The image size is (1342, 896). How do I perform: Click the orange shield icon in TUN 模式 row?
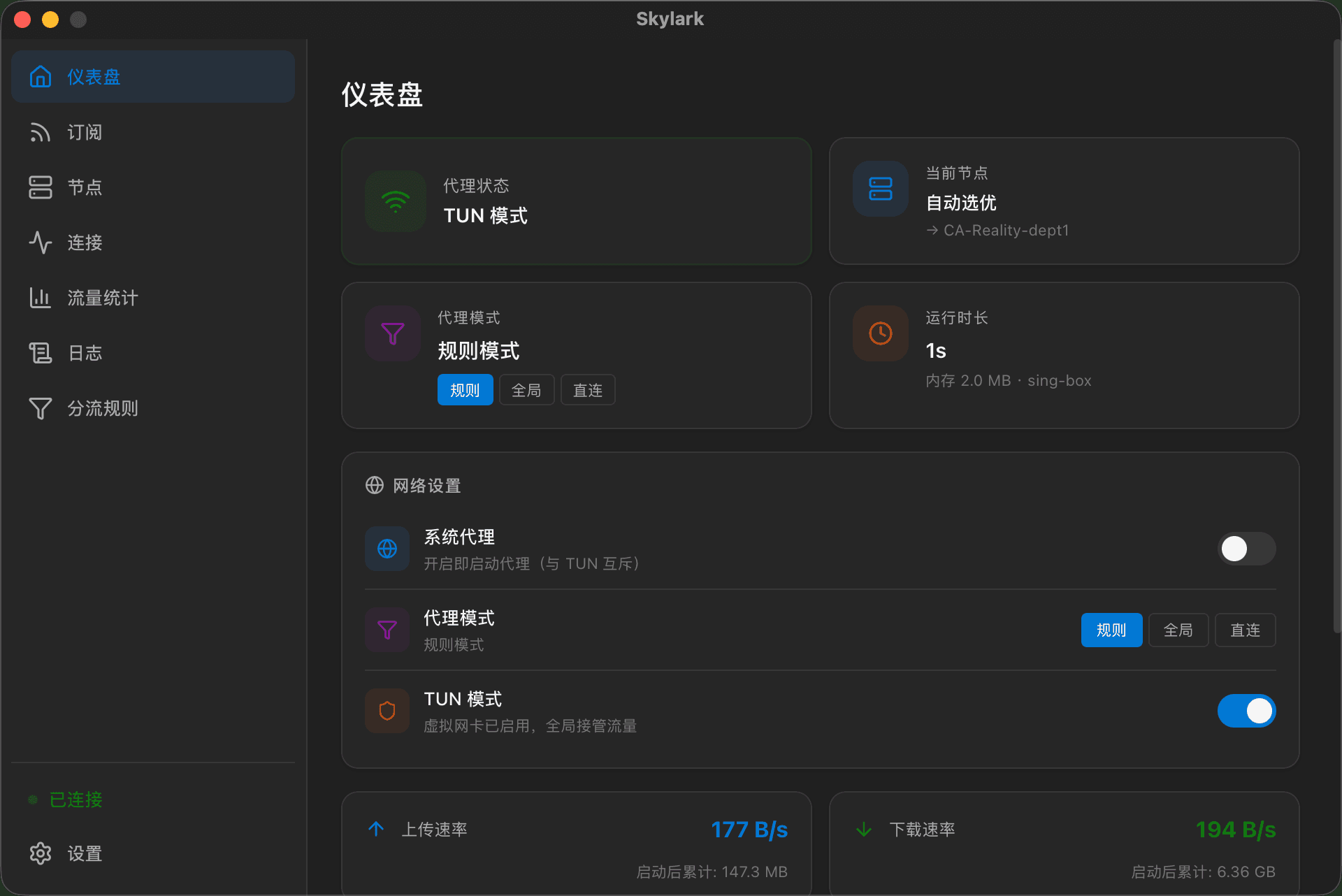387,711
